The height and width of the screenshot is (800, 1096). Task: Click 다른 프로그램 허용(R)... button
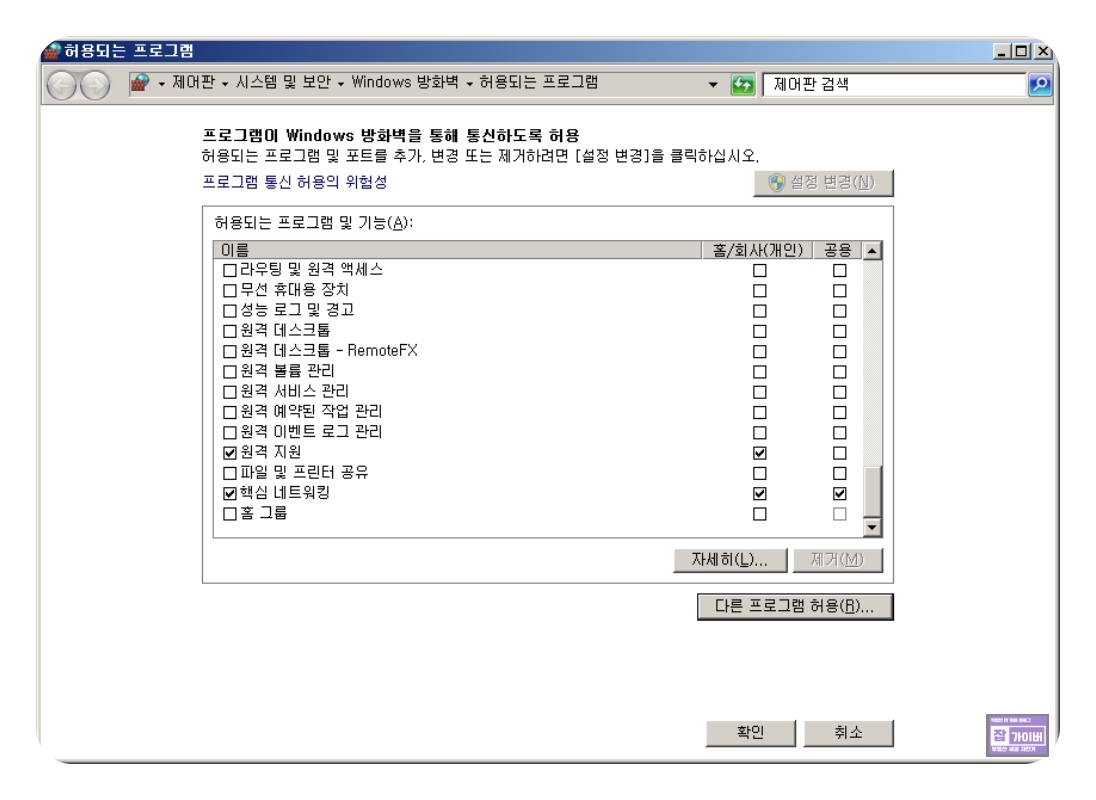coord(795,606)
